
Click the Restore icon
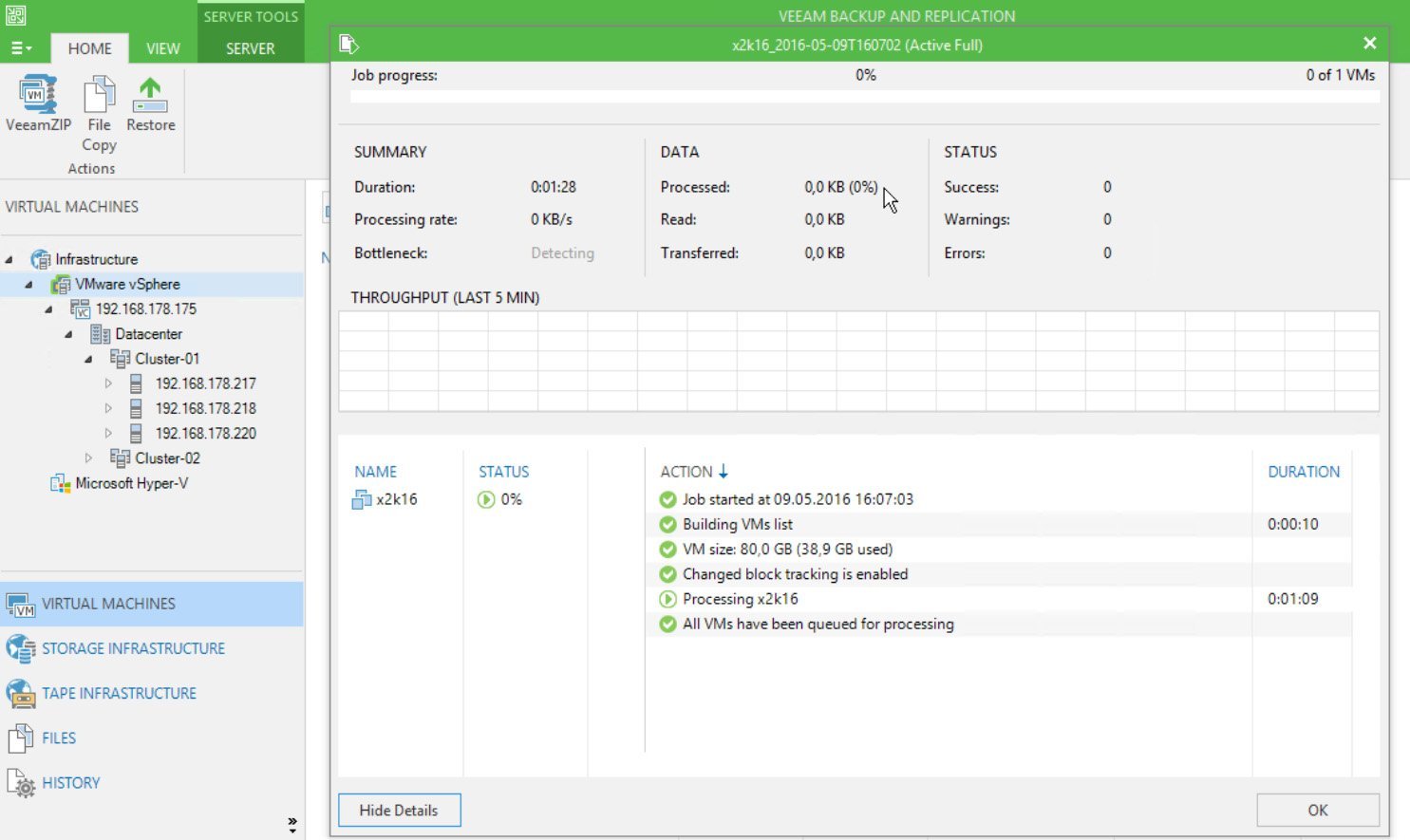tap(150, 95)
